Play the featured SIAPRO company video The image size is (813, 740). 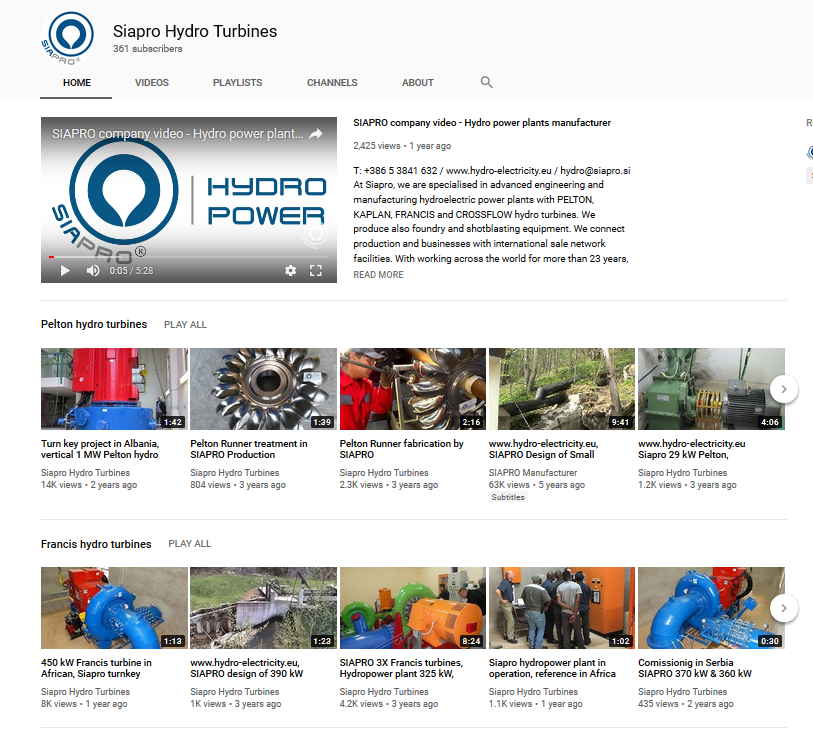point(65,271)
